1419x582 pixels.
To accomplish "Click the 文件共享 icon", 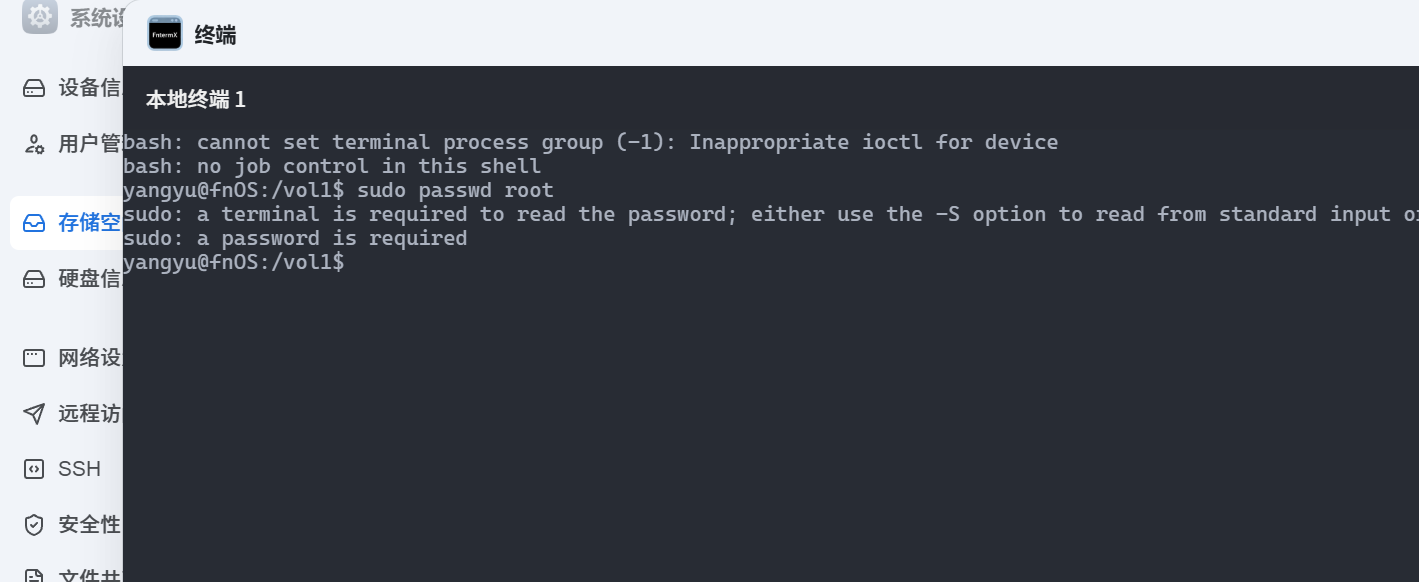I will click(x=33, y=575).
